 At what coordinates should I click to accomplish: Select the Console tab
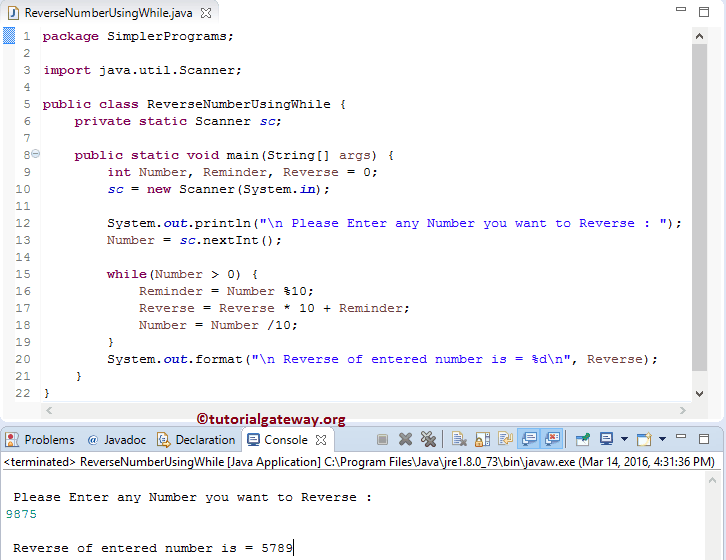(286, 440)
